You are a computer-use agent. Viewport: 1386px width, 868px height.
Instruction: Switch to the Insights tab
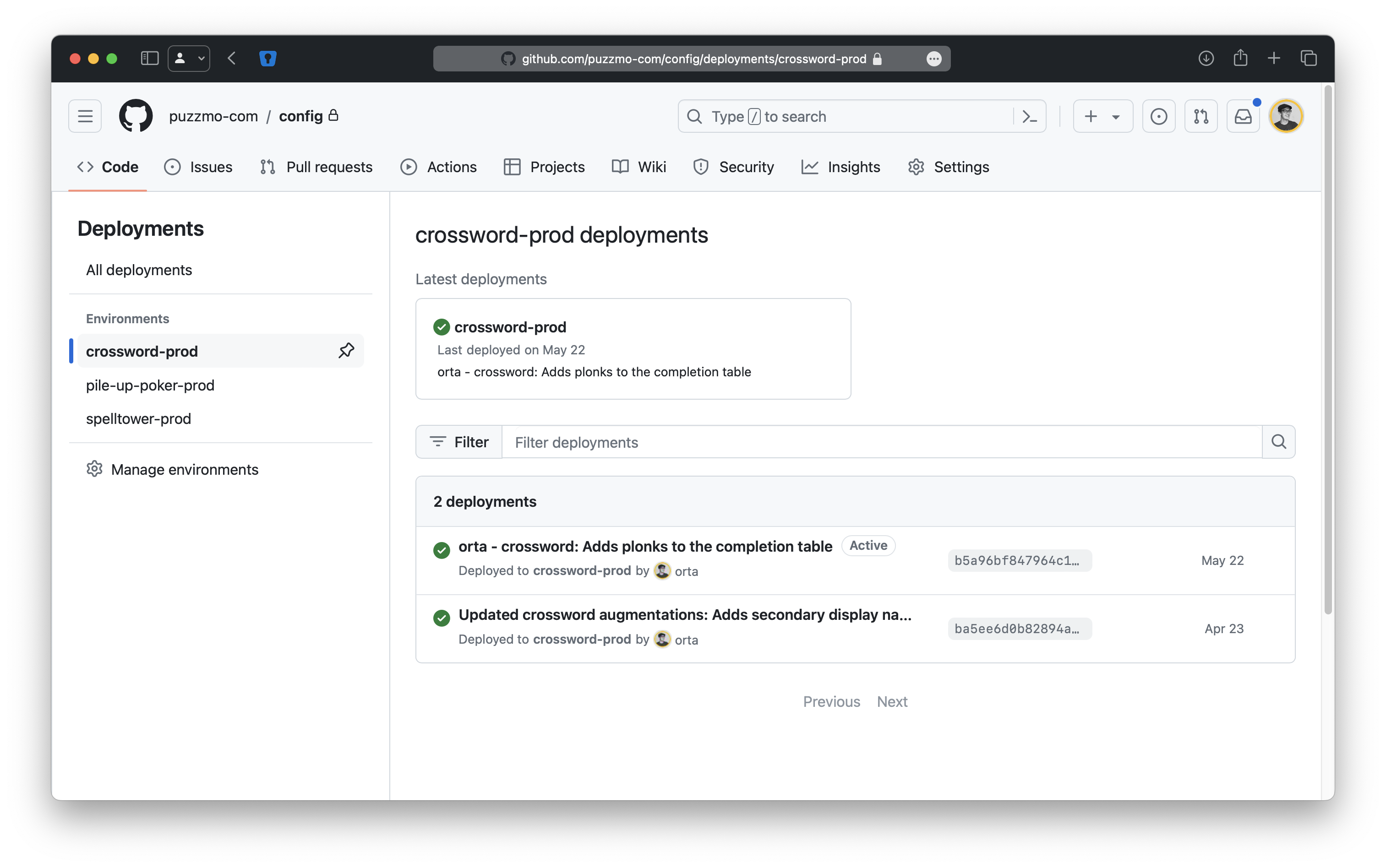pos(841,167)
